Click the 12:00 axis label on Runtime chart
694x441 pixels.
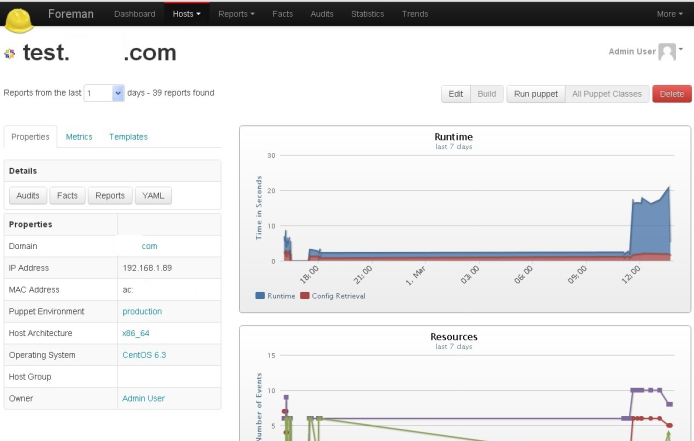[x=631, y=275]
